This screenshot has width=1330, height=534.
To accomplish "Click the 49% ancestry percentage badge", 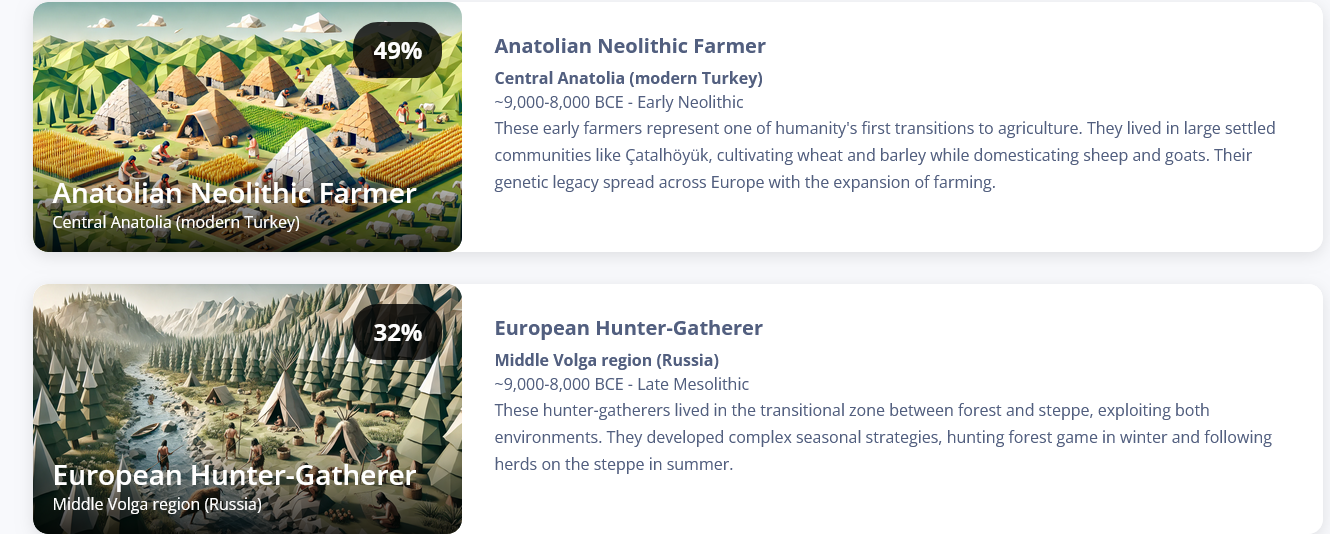I will [x=398, y=50].
